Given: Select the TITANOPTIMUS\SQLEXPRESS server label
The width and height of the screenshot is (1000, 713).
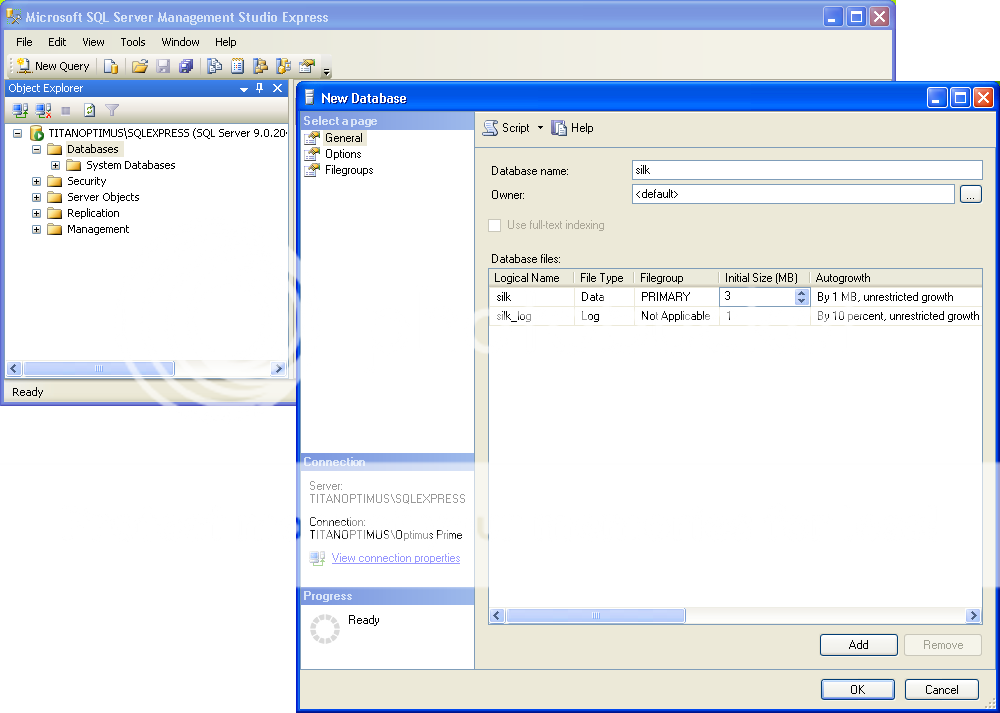Looking at the screenshot, I should click(x=168, y=133).
